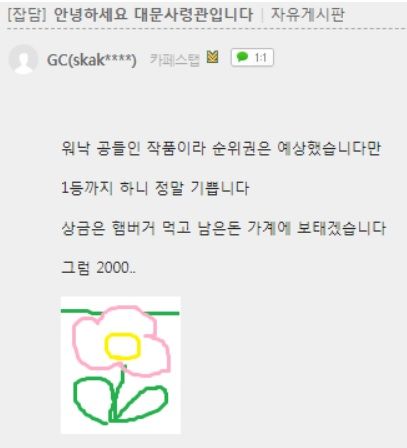Image resolution: width=407 pixels, height=448 pixels.
Task: Click the green speech bubble chat icon
Action: coord(242,57)
